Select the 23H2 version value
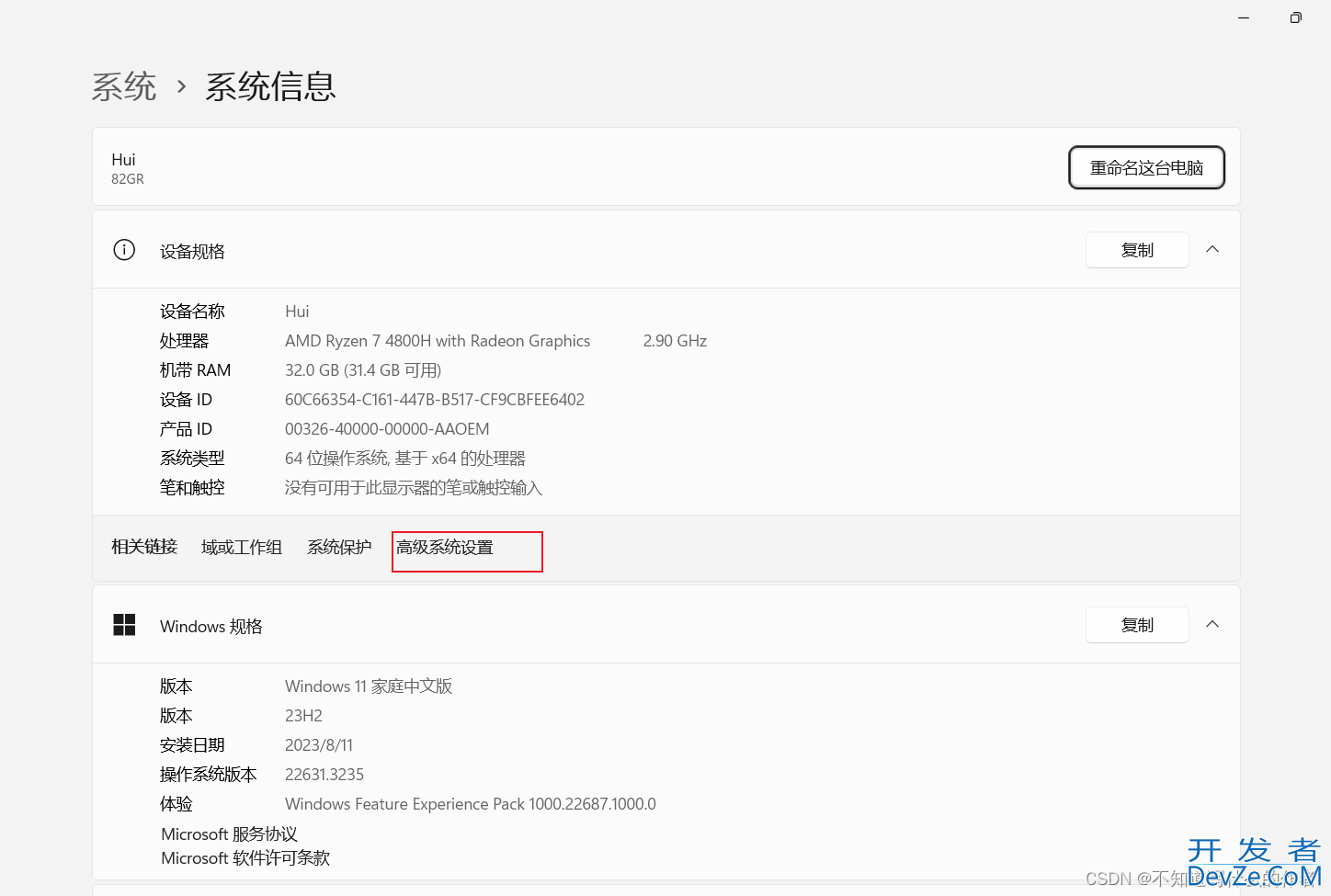Screen dimensions: 1331x896 (x=303, y=716)
